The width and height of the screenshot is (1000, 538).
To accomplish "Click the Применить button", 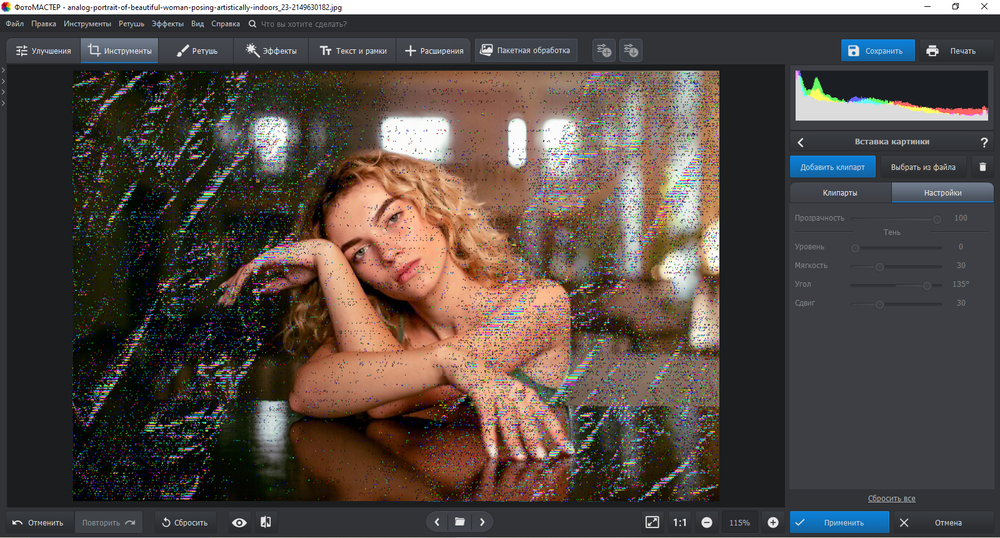I will tap(839, 522).
